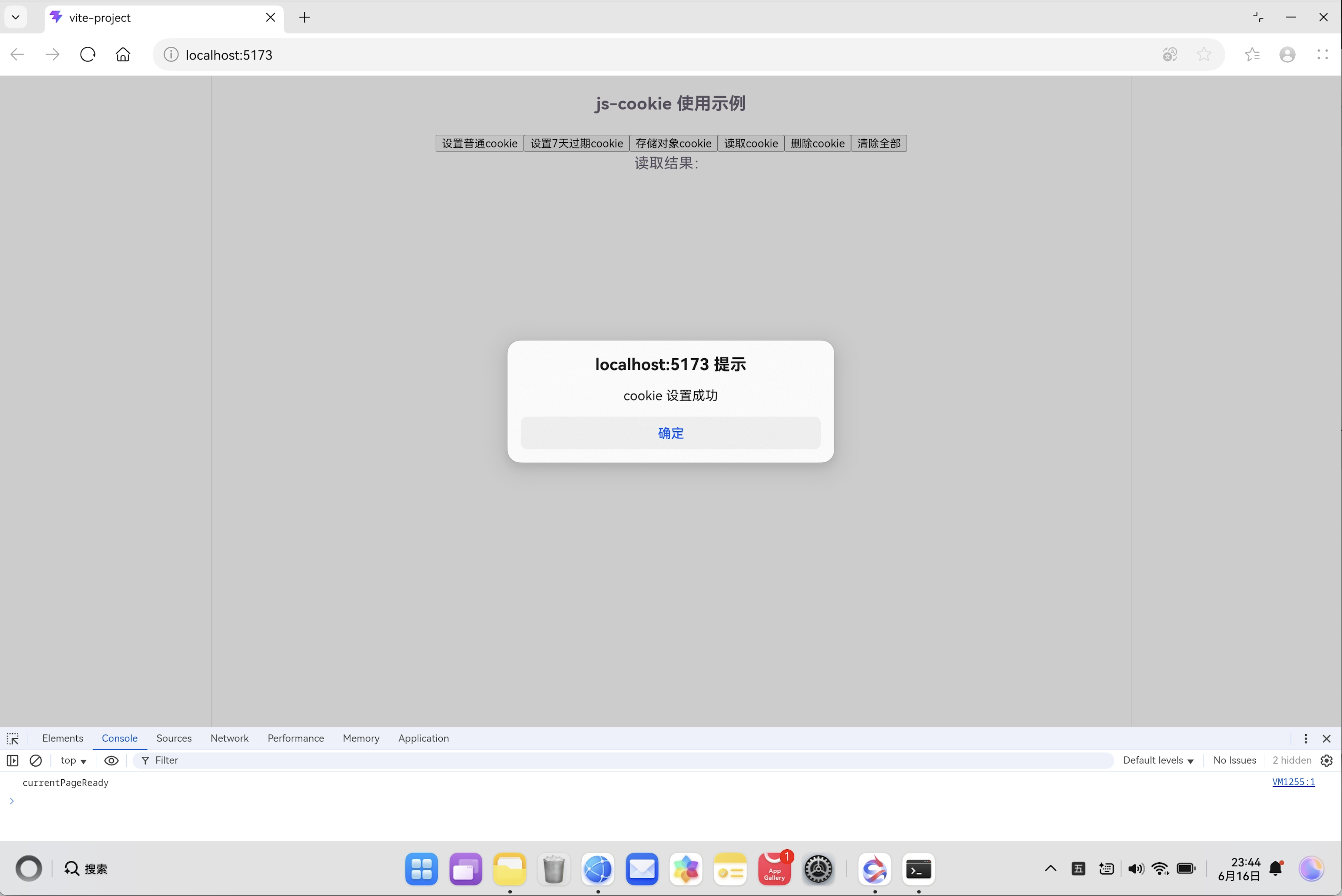Open the Default levels dropdown
The image size is (1342, 896).
tap(1158, 760)
